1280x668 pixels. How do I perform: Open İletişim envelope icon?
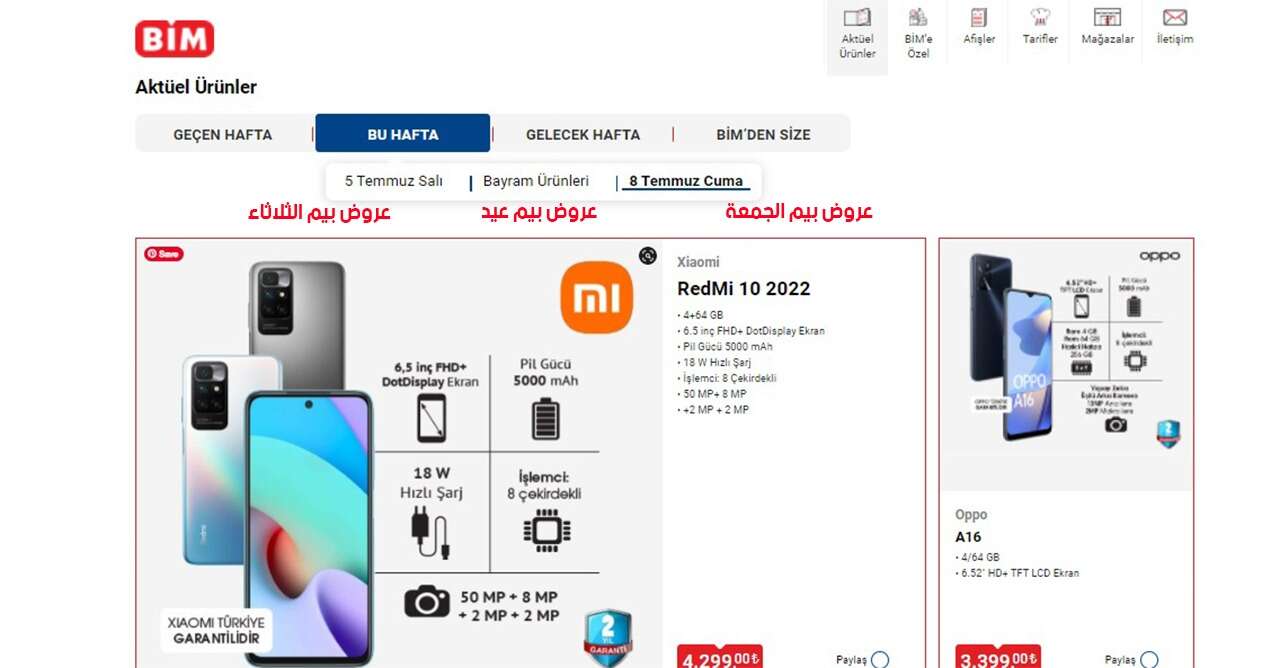point(1174,18)
